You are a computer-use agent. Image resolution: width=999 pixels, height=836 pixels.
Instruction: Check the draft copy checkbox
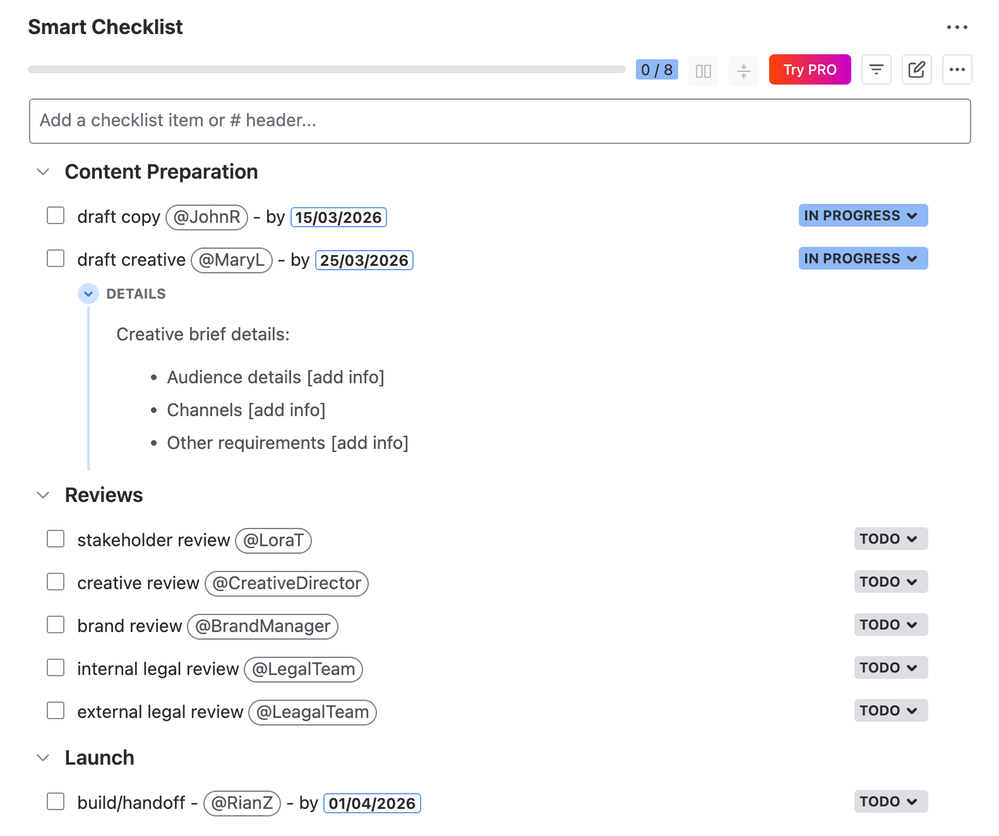tap(55, 216)
